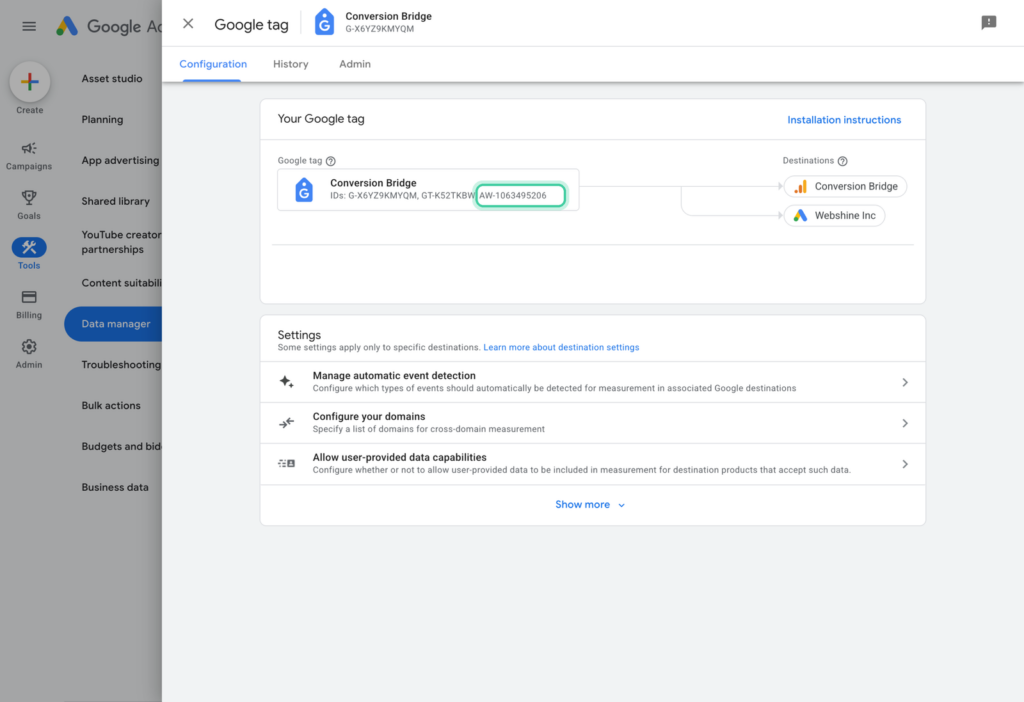Click the Google tag icon in header
This screenshot has height=702, width=1024.
click(324, 22)
